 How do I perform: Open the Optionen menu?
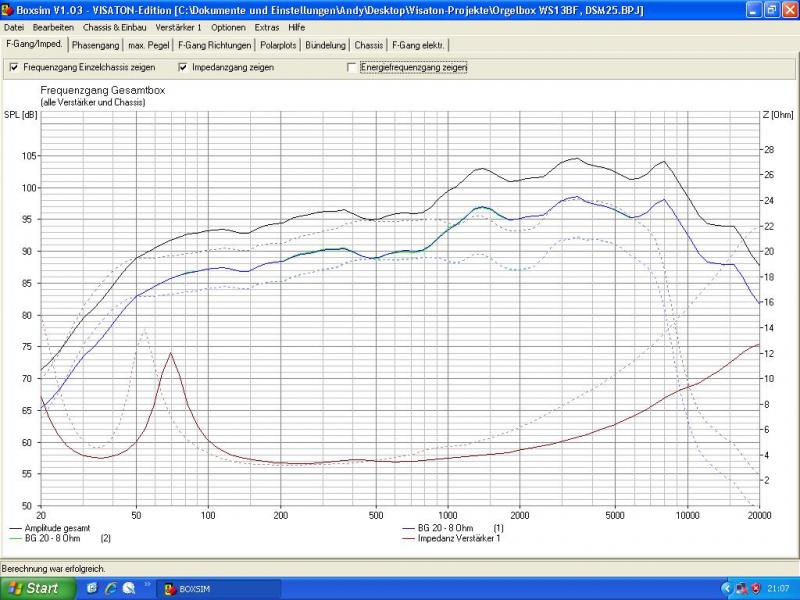click(x=228, y=27)
